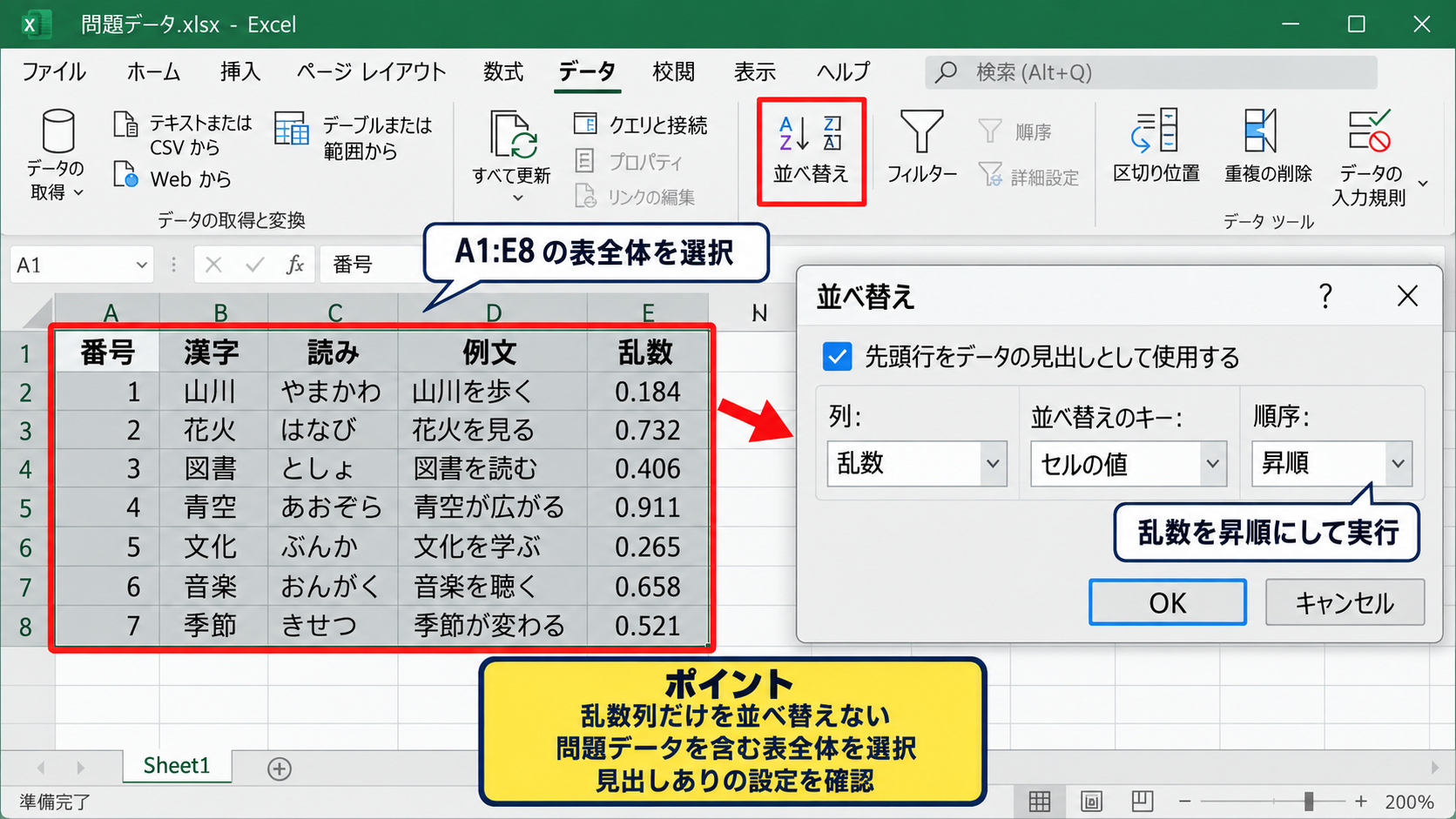Click the formula bar cancel X icon
Image resolution: width=1456 pixels, height=819 pixels.
coord(213,265)
